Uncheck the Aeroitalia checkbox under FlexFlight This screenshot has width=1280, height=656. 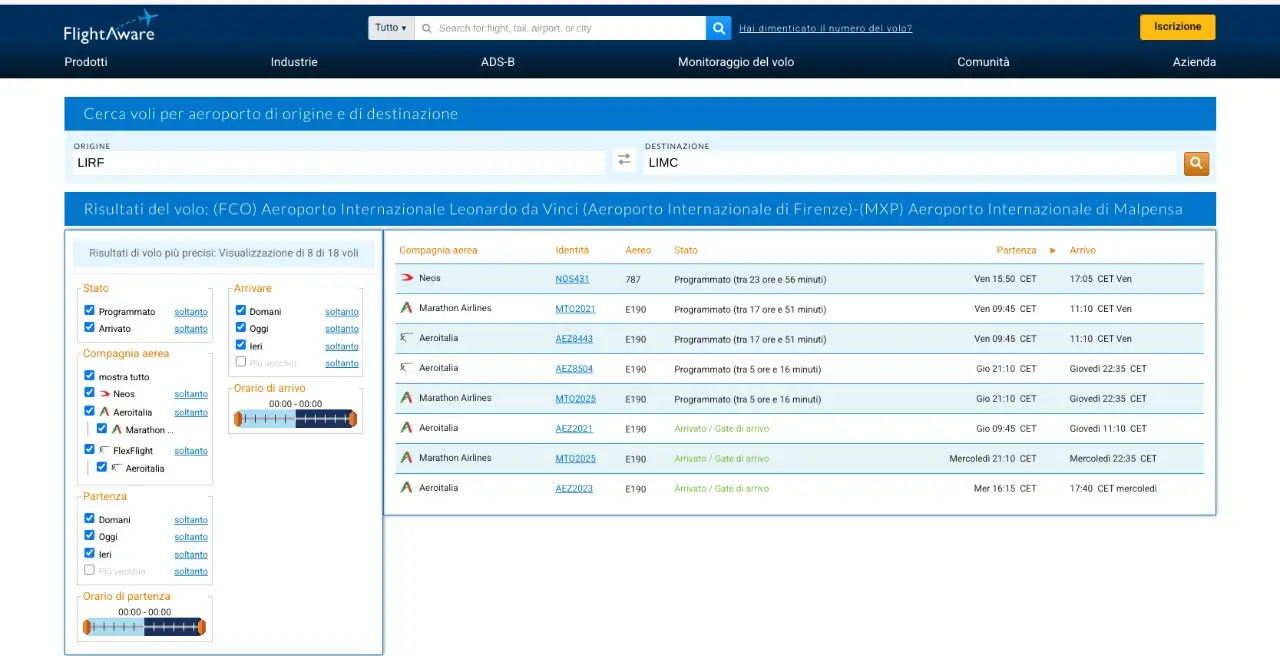pos(102,467)
